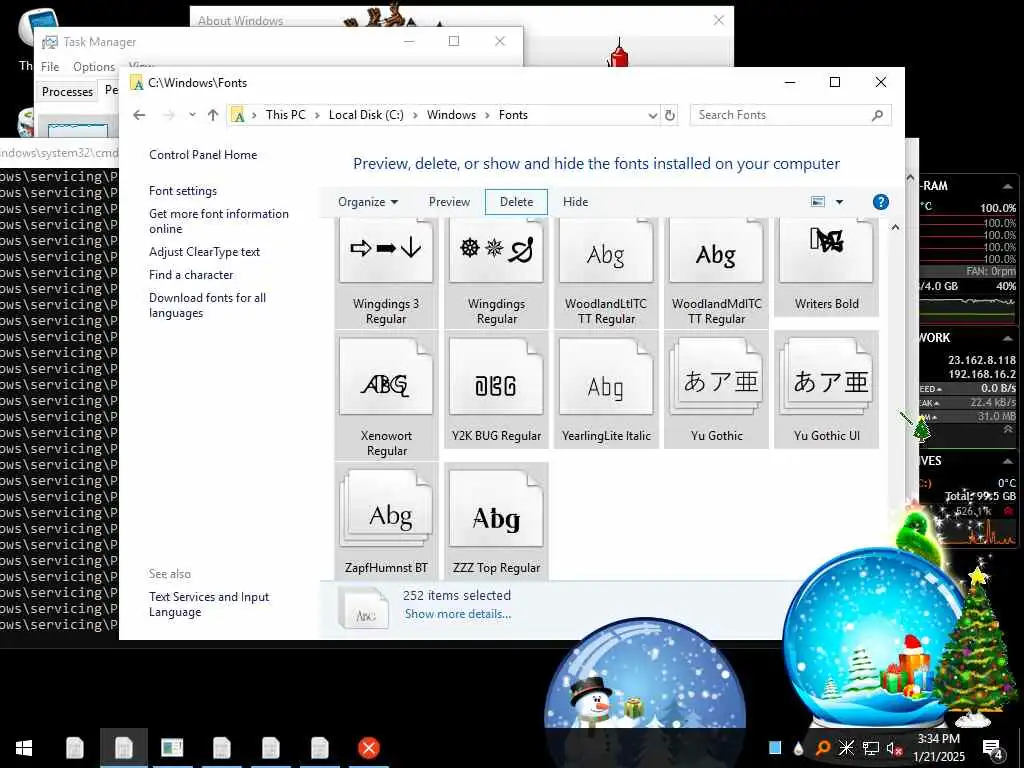This screenshot has width=1024, height=768.
Task: Select the Yu Gothic font family icon
Action: click(x=716, y=390)
